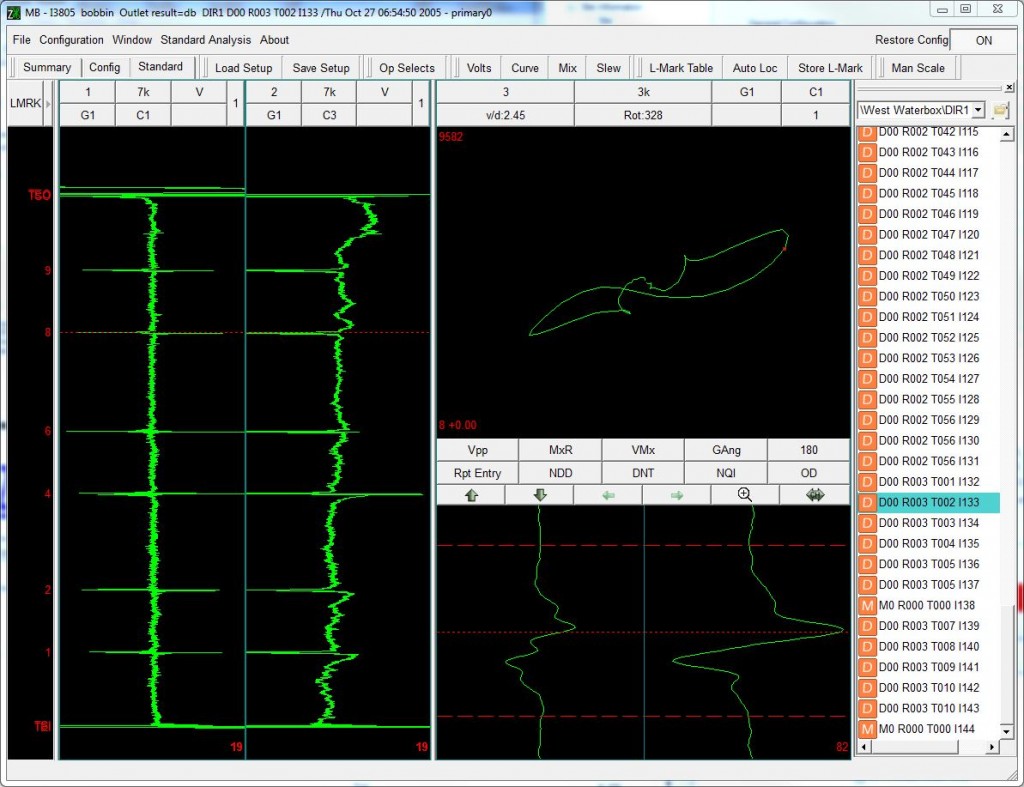
Task: Click the M icon on M0 R000 T000 I138
Action: click(x=866, y=605)
